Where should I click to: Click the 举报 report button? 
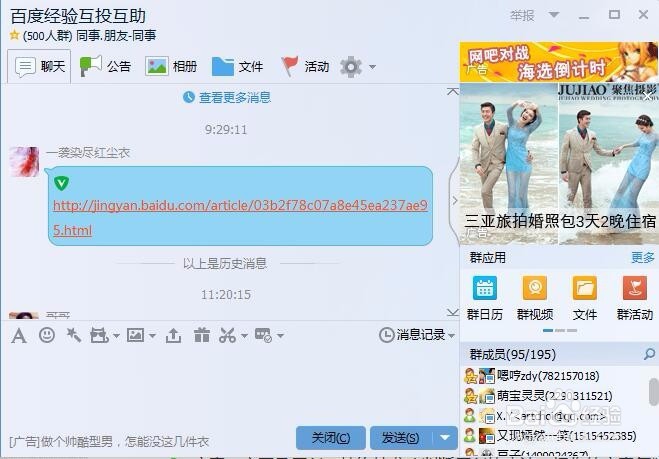(522, 16)
